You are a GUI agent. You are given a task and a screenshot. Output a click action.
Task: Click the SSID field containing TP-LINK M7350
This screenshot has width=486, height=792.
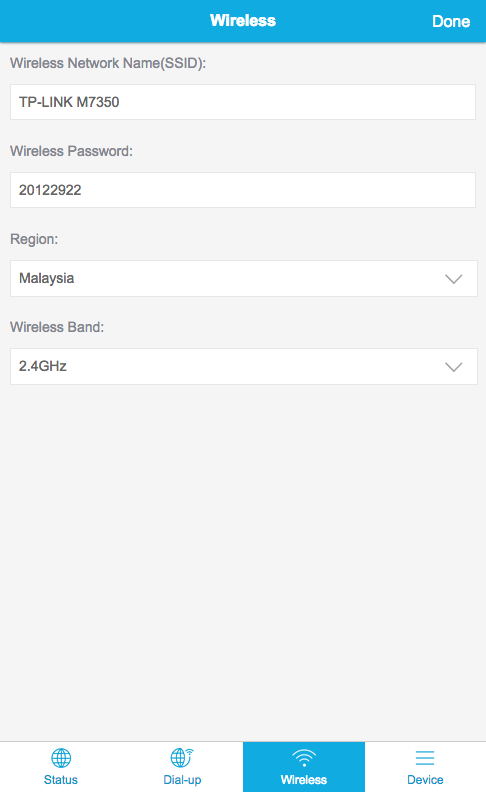pyautogui.click(x=242, y=102)
